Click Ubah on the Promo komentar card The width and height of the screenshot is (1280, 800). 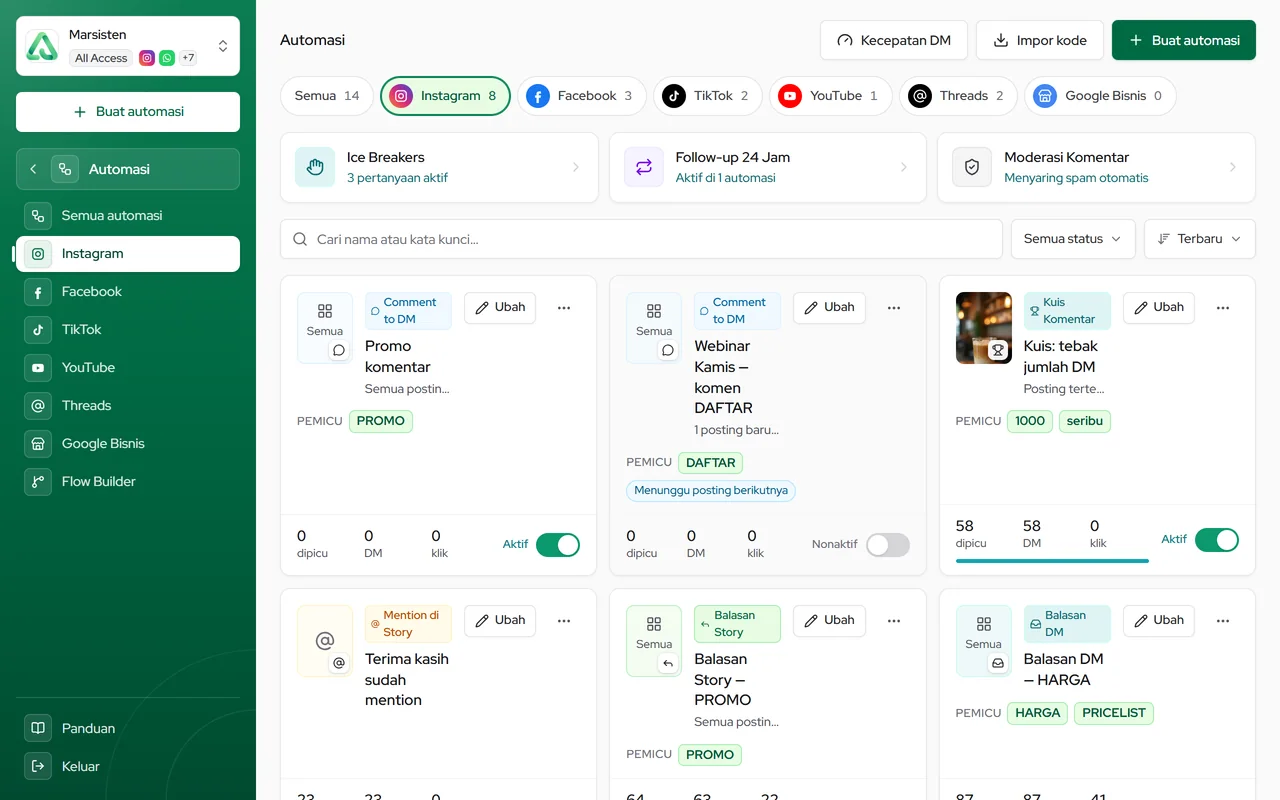(x=500, y=308)
